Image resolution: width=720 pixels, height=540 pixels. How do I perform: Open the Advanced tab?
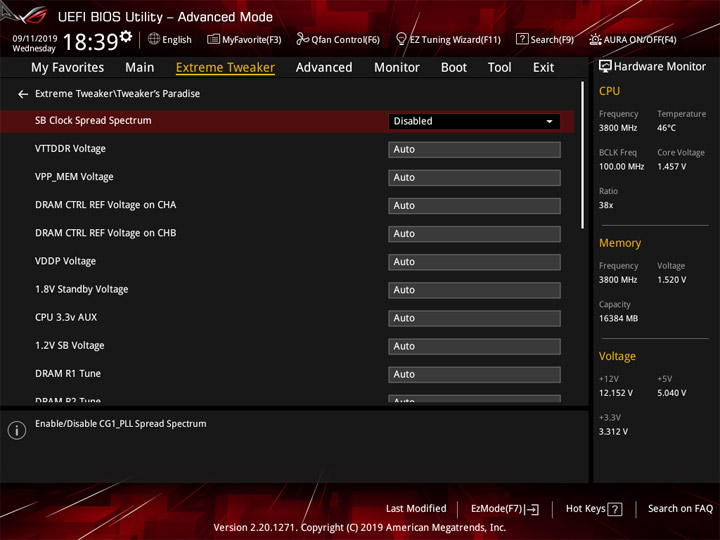pos(324,68)
